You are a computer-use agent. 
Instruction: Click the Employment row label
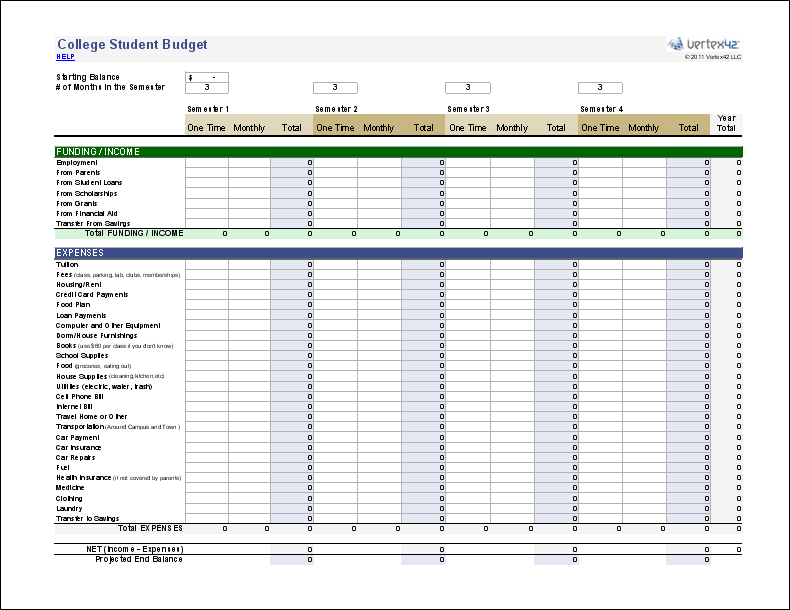pos(77,163)
